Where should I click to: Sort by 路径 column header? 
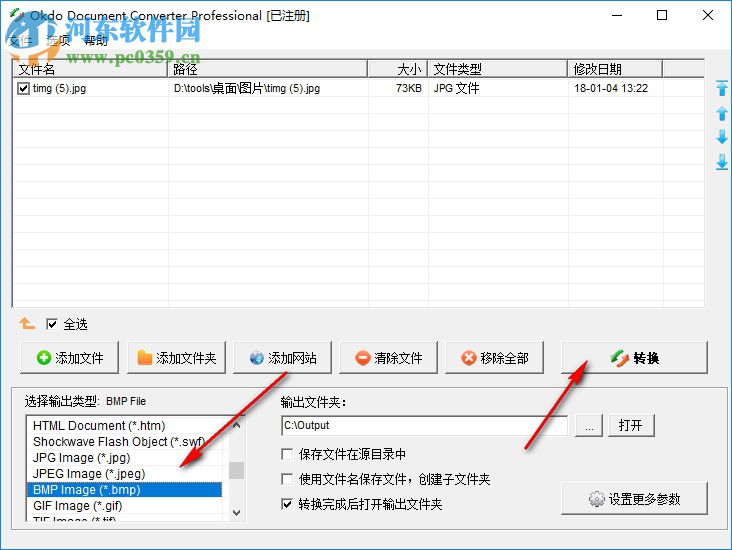point(267,69)
